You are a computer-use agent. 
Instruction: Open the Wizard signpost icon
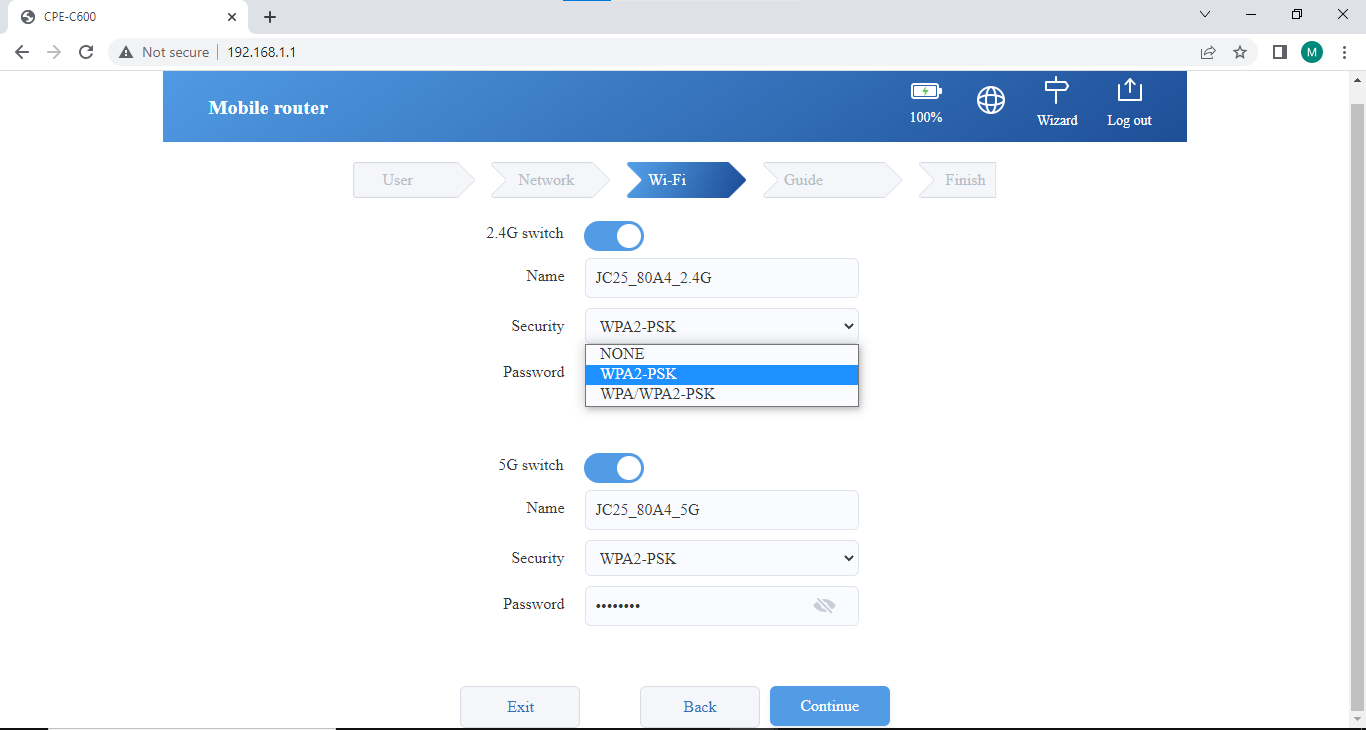pos(1056,90)
